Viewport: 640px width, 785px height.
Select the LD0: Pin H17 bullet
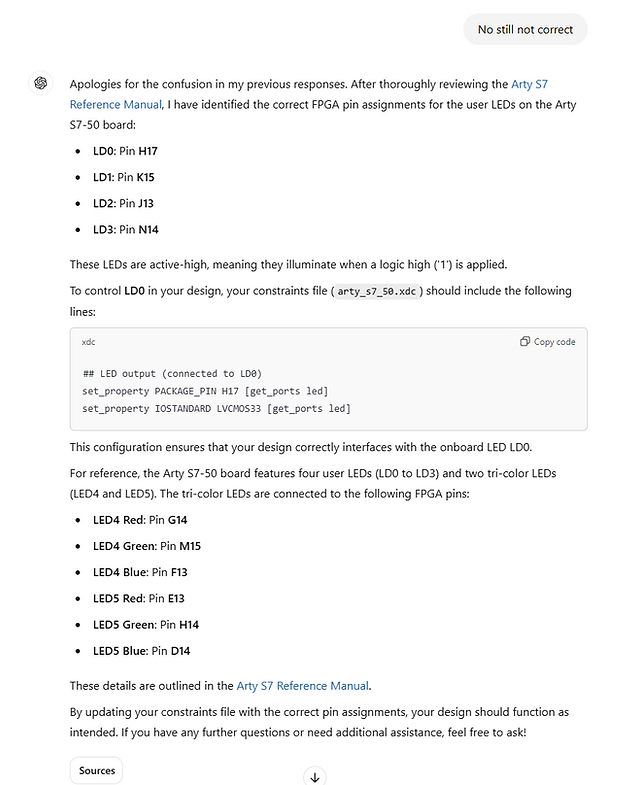[x=125, y=151]
